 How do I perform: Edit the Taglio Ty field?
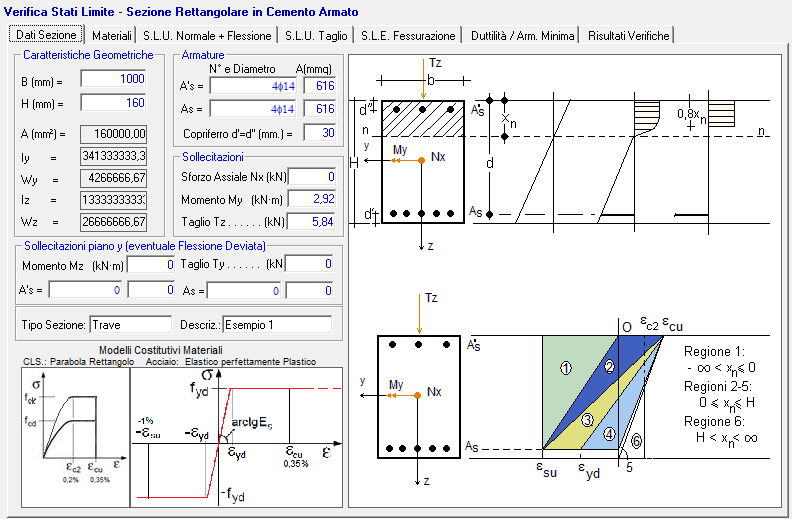(x=309, y=264)
